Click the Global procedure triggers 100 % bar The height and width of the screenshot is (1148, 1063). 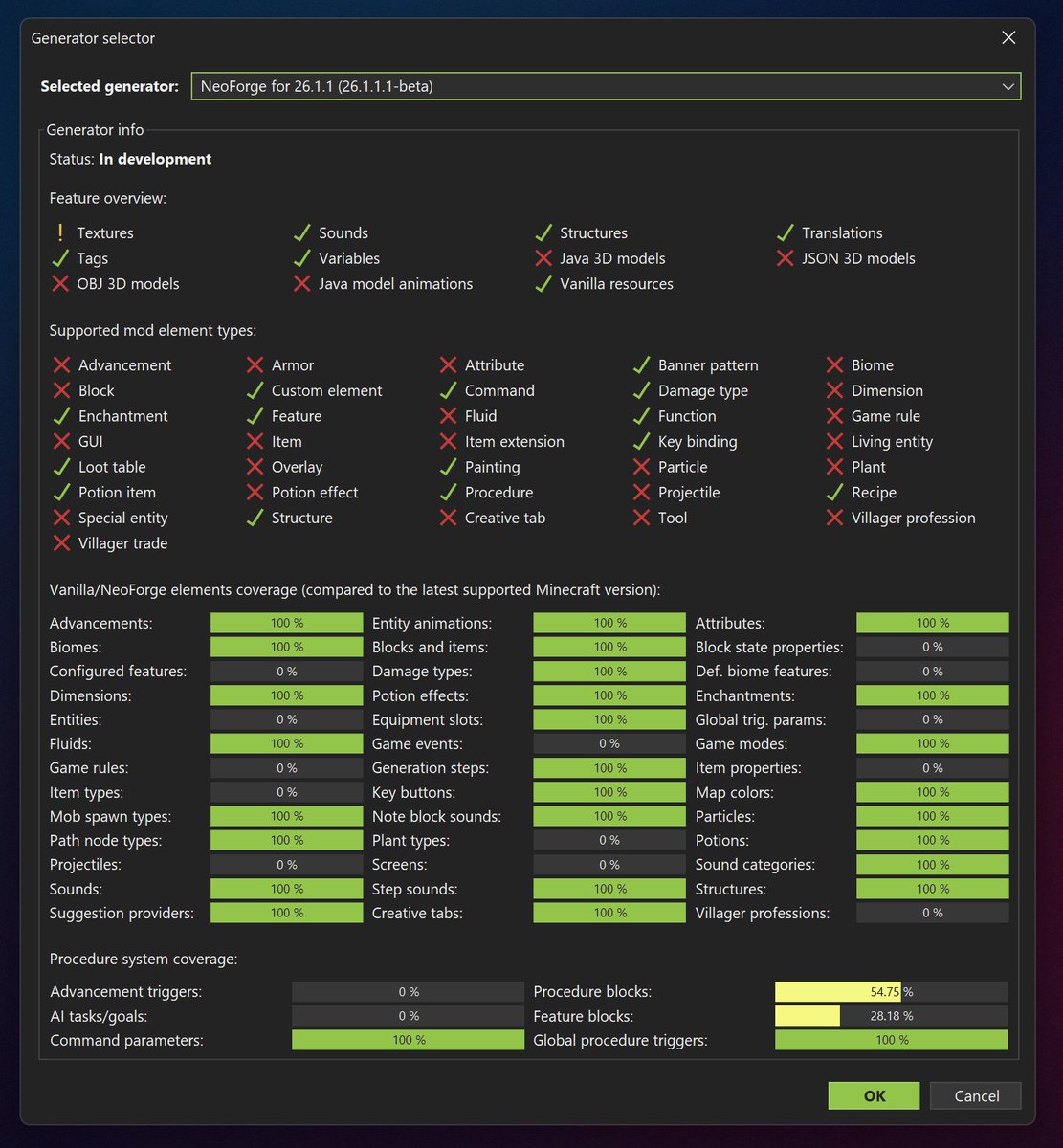click(891, 1040)
